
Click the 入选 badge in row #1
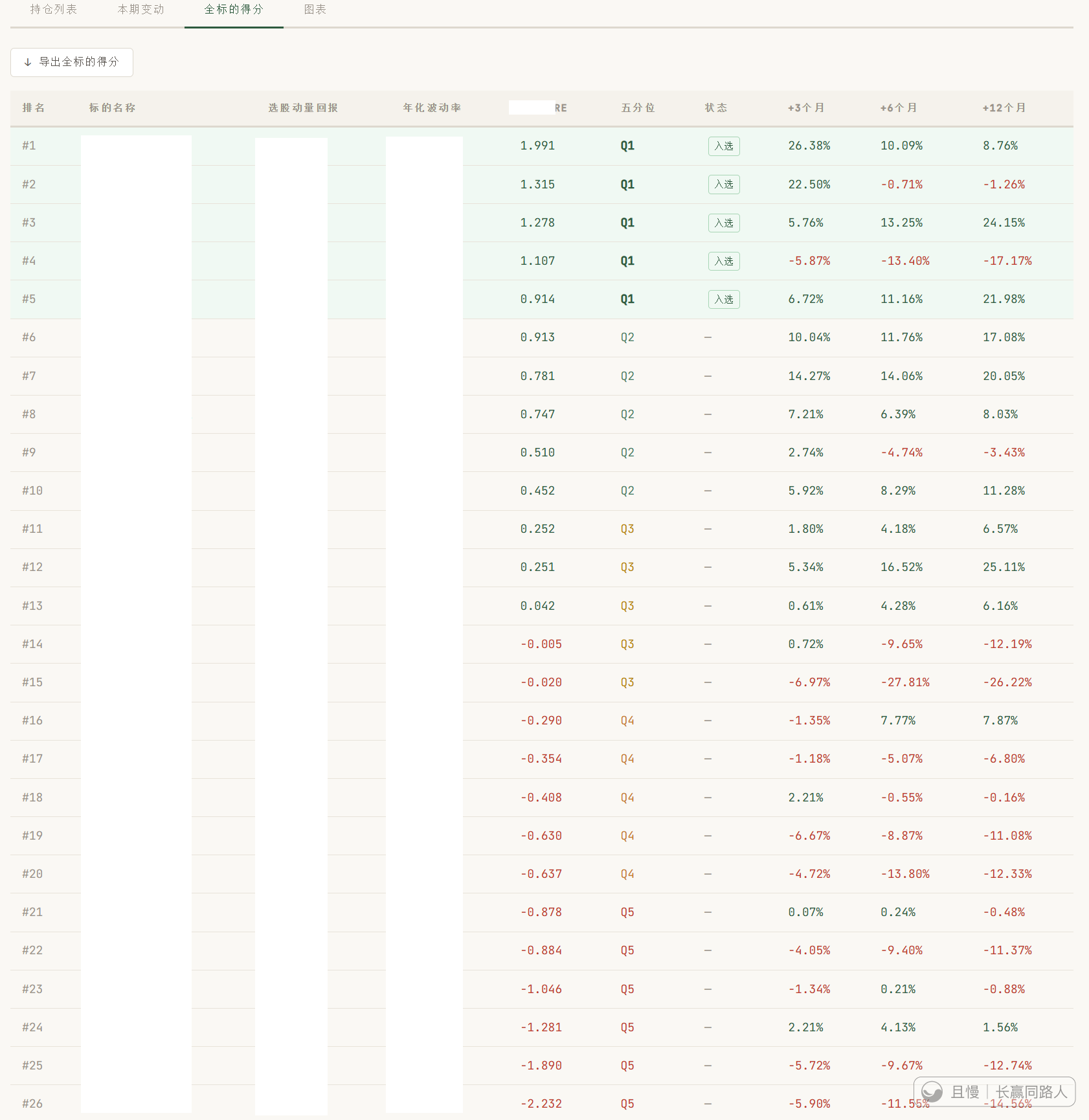(724, 146)
